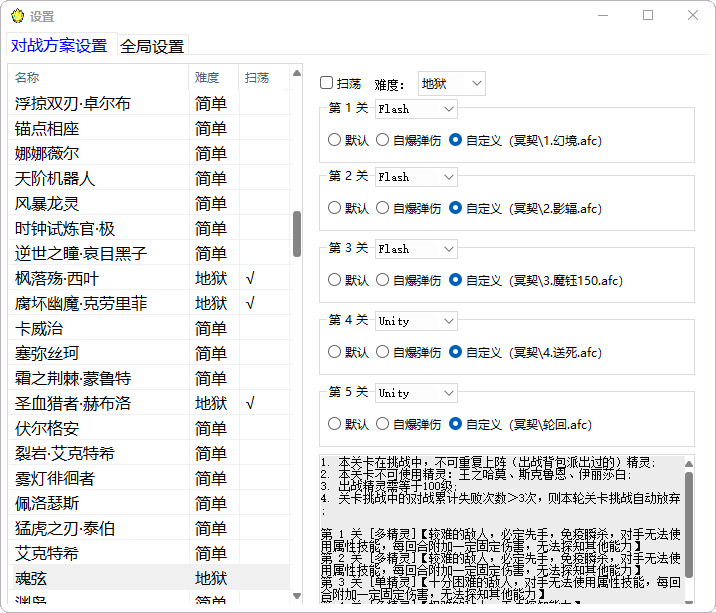Select the 霜之荆棘·蒙鲁特 row
This screenshot has width=716, height=613.
click(x=149, y=378)
